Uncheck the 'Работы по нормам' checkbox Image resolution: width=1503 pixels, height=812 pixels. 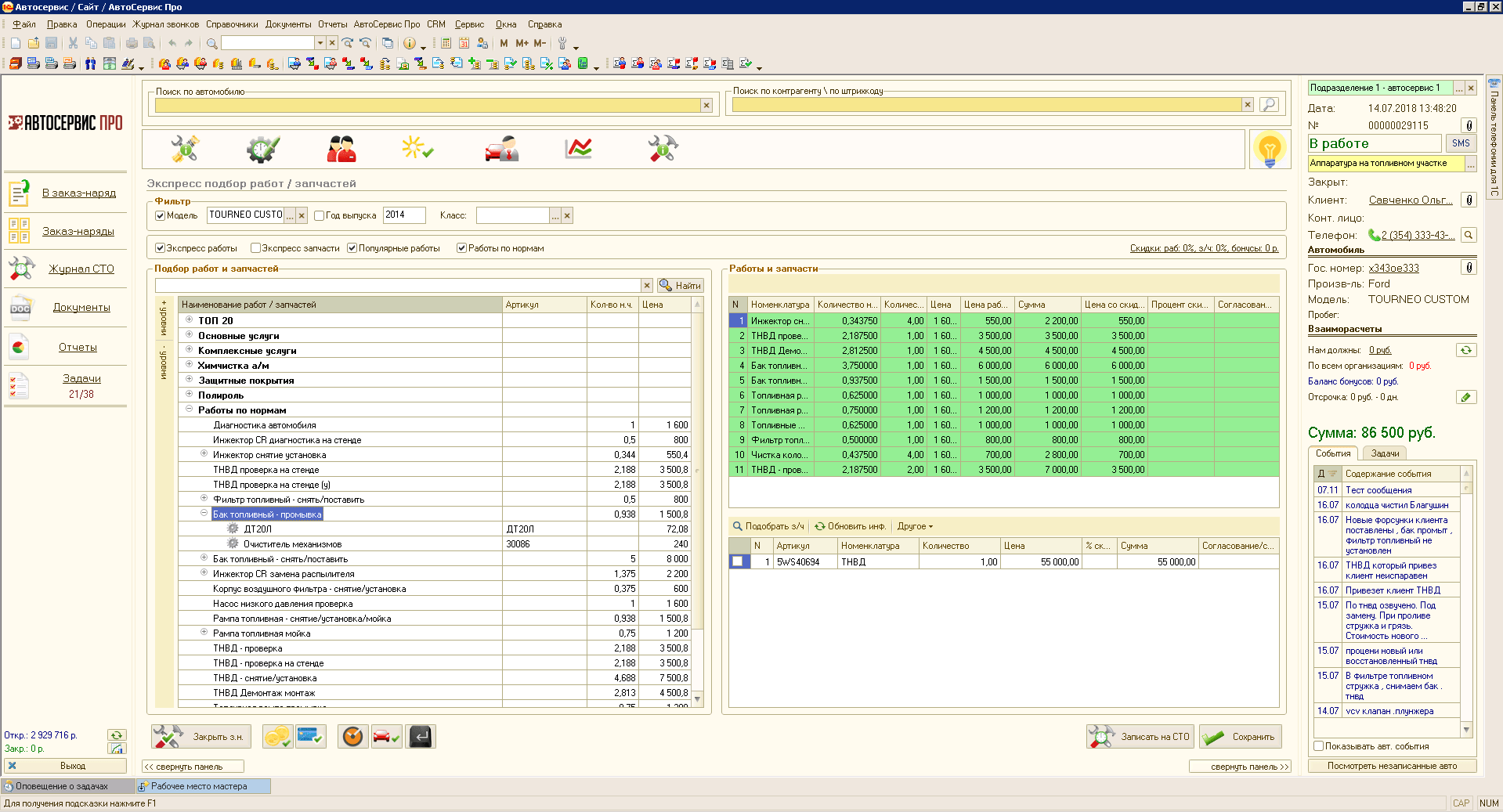pyautogui.click(x=462, y=248)
